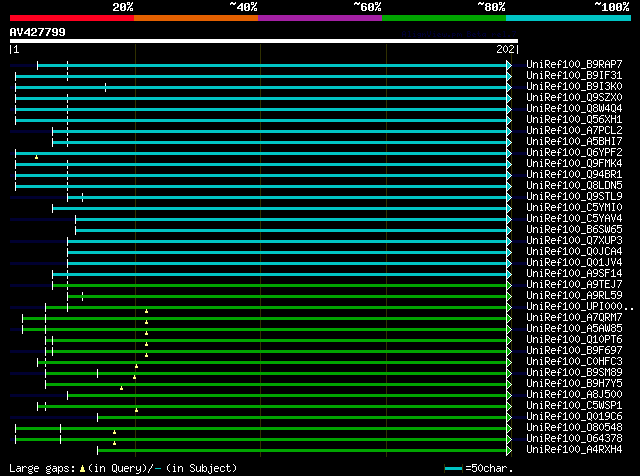Viewport: 640px width, 476px height.
Task: Click the arrowhead ending the Q94BR1 bar
Action: [x=509, y=175]
